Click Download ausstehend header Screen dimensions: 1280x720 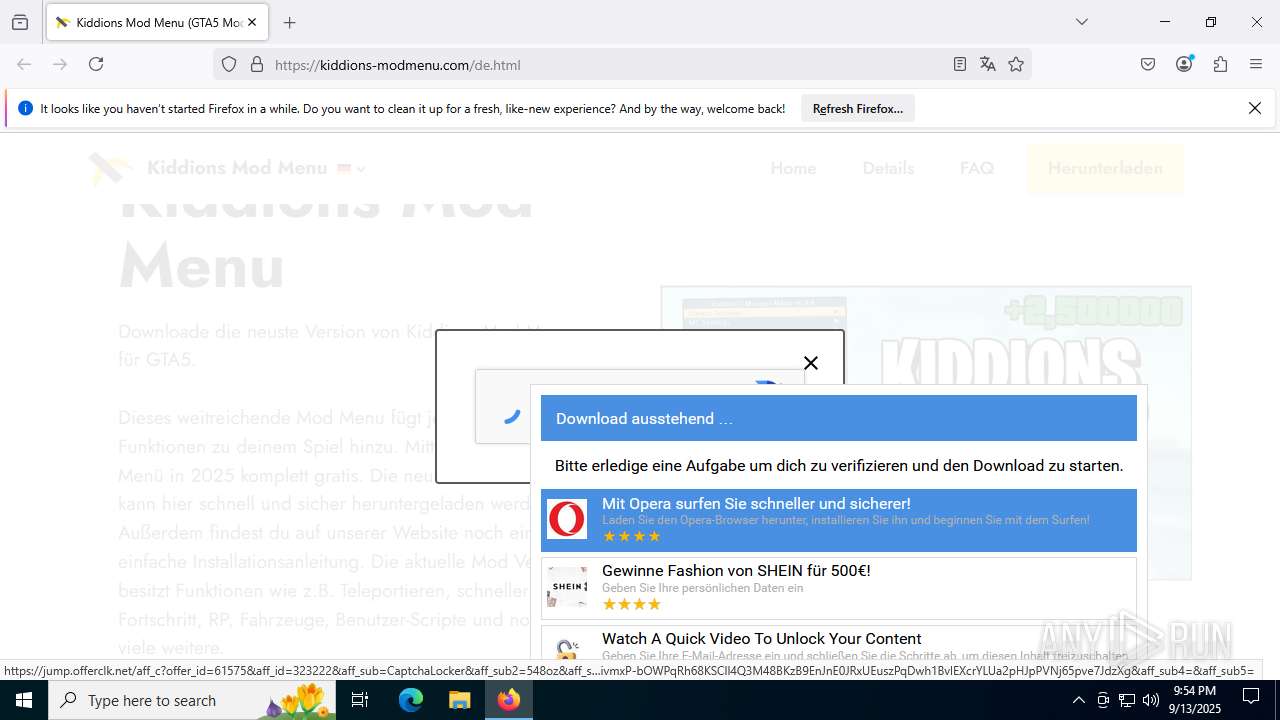(x=839, y=418)
